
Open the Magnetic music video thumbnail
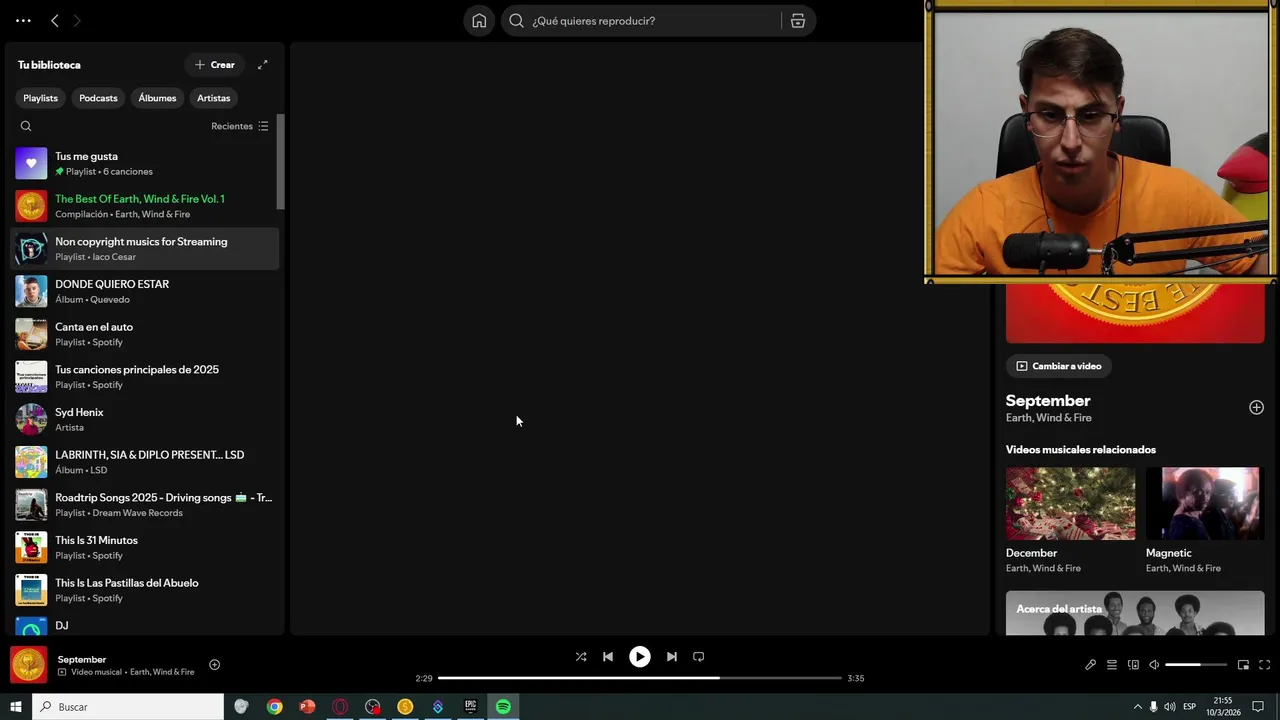click(x=1203, y=503)
